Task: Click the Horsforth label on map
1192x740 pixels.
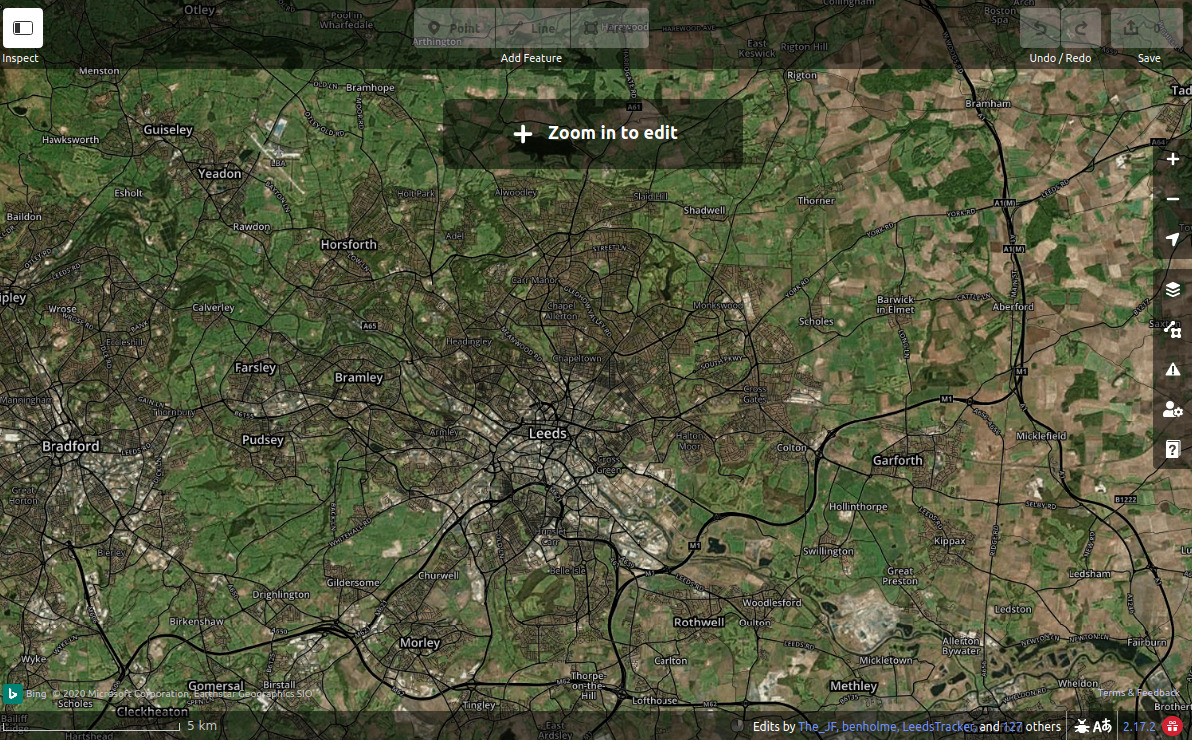Action: pyautogui.click(x=349, y=244)
